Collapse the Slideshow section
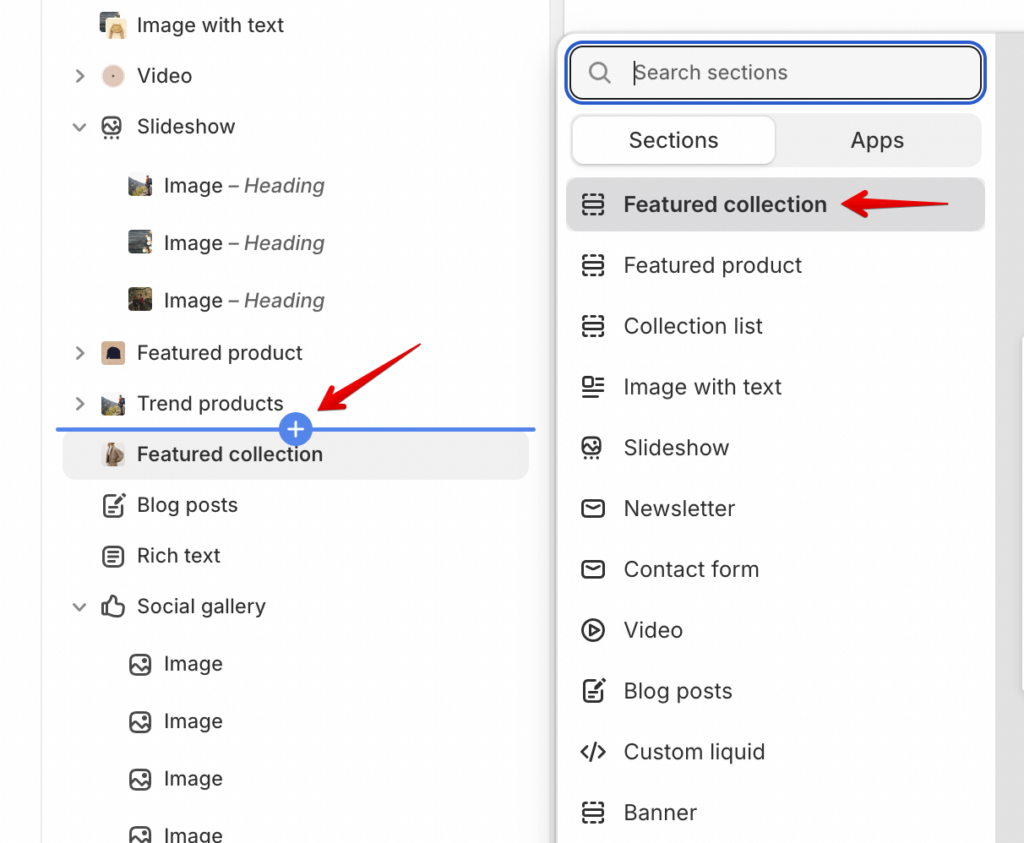The height and width of the screenshot is (843, 1024). [79, 127]
